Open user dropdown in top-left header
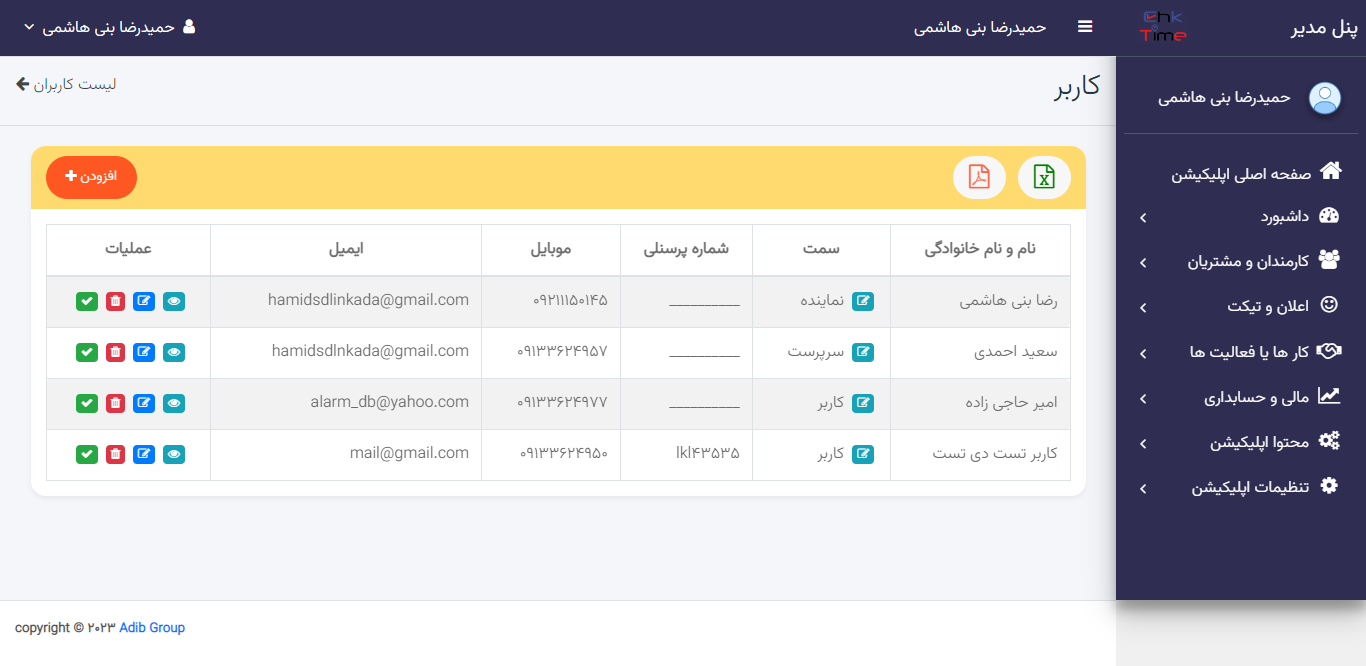Viewport: 1366px width, 666px height. click(x=109, y=27)
